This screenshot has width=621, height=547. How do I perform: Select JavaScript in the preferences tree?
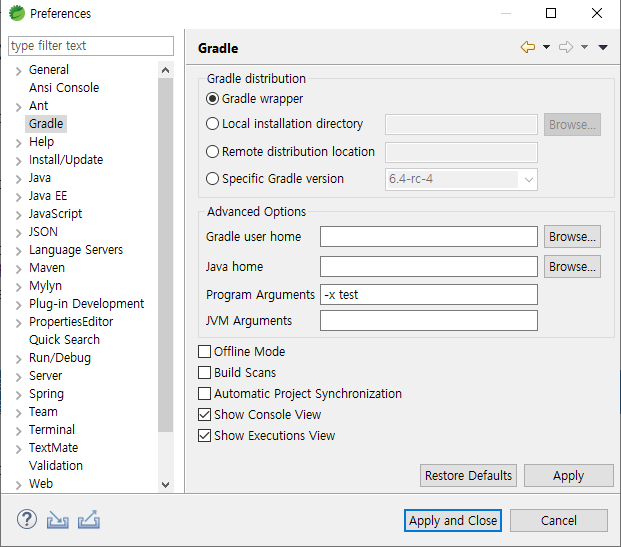(x=55, y=213)
